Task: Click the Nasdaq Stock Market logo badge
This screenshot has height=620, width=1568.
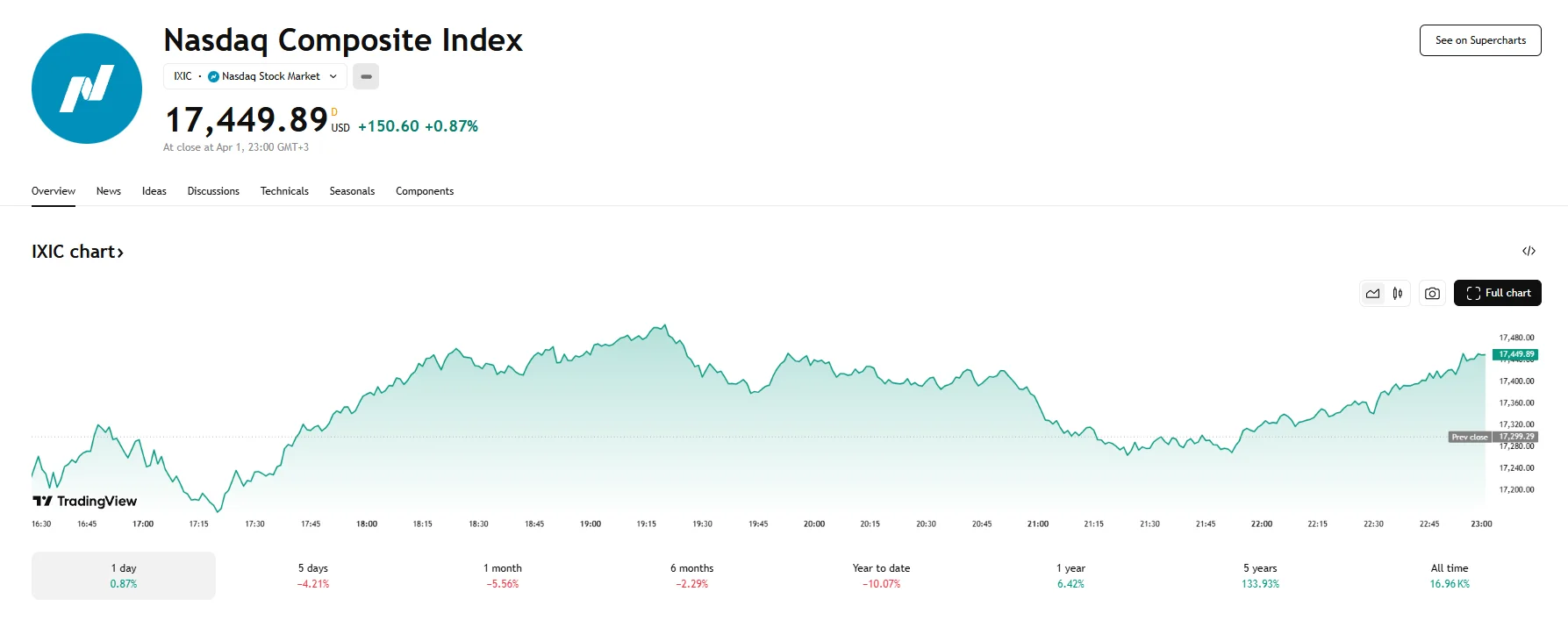Action: click(213, 76)
